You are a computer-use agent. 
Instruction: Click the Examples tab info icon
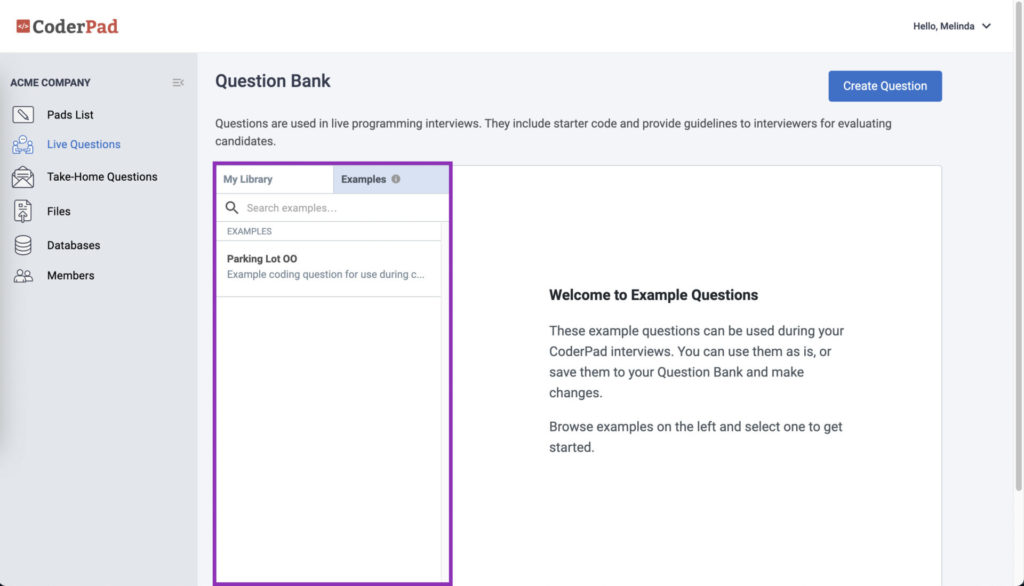pos(396,179)
